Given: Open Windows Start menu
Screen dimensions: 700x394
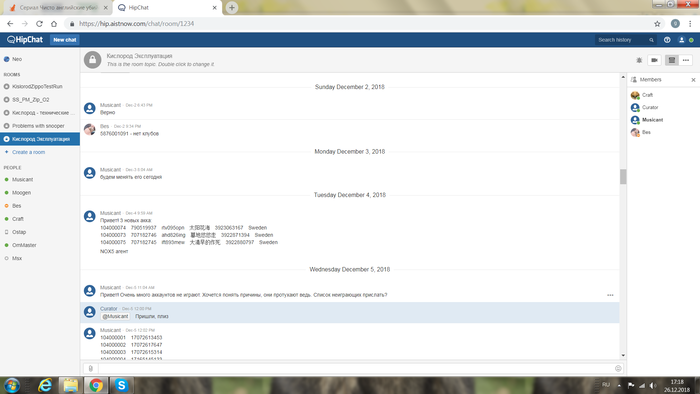Looking at the screenshot, I should coord(12,385).
